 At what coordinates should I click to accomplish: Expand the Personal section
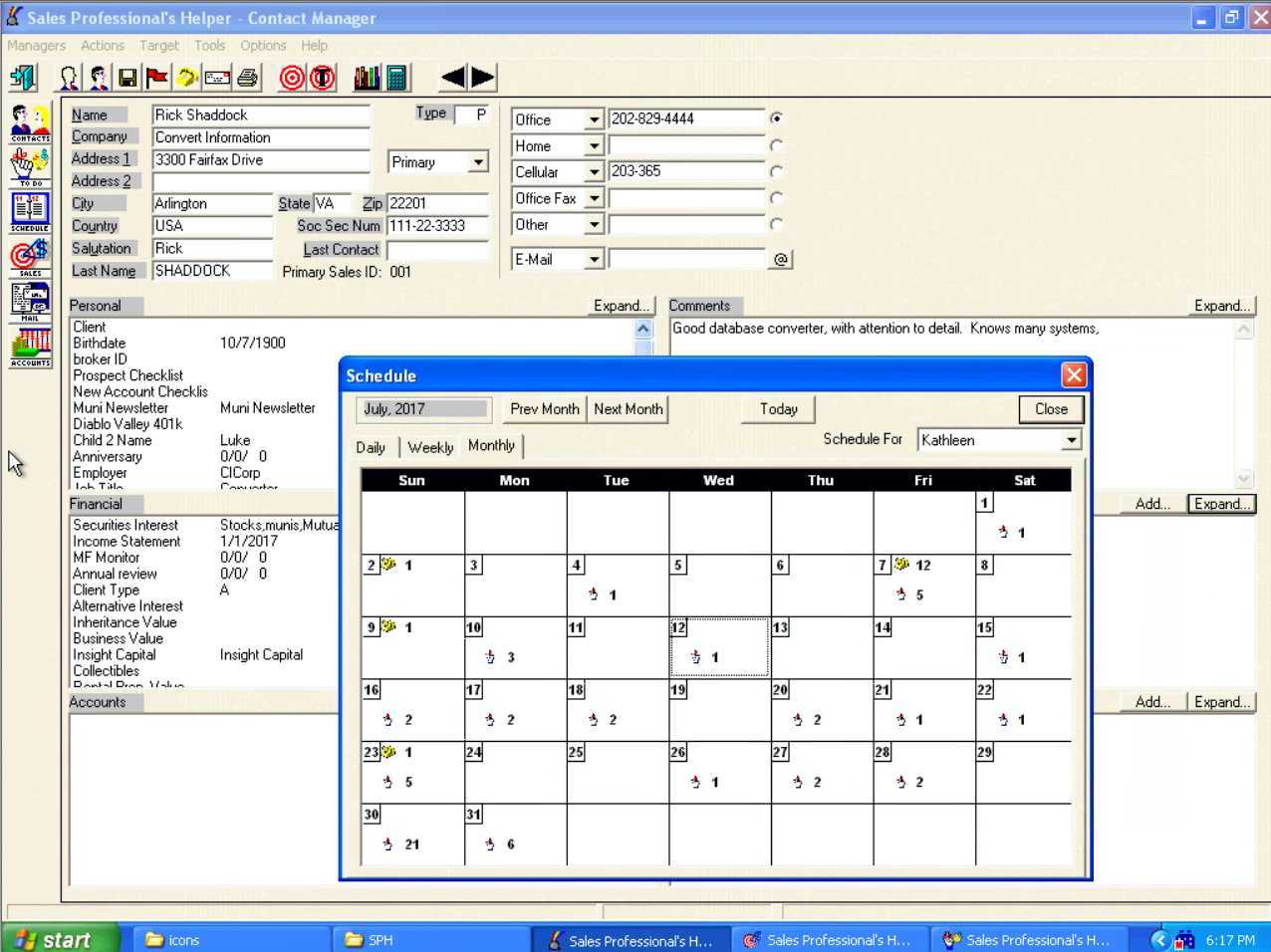pos(623,306)
